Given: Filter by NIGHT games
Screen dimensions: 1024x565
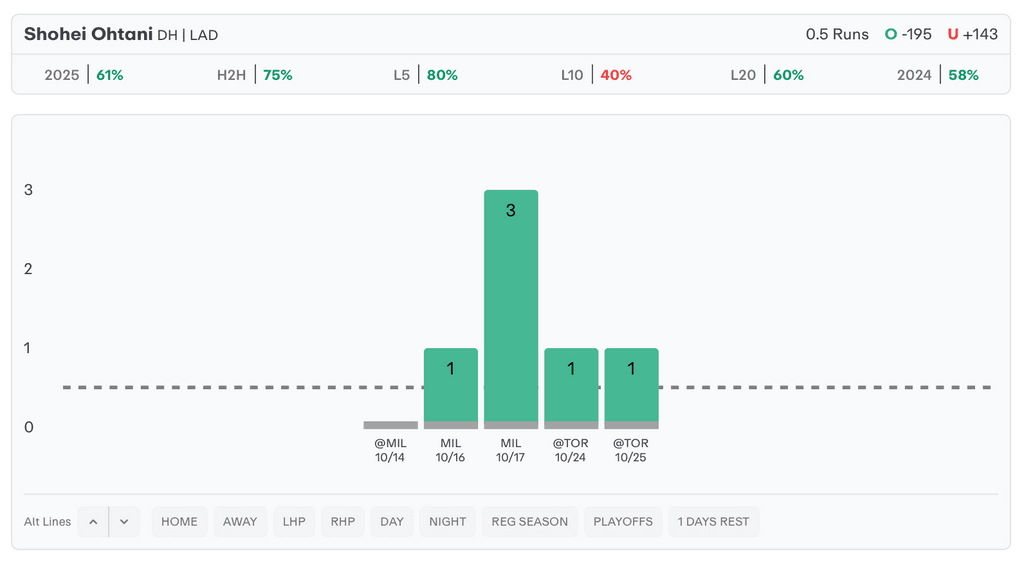Looking at the screenshot, I should pyautogui.click(x=447, y=522).
